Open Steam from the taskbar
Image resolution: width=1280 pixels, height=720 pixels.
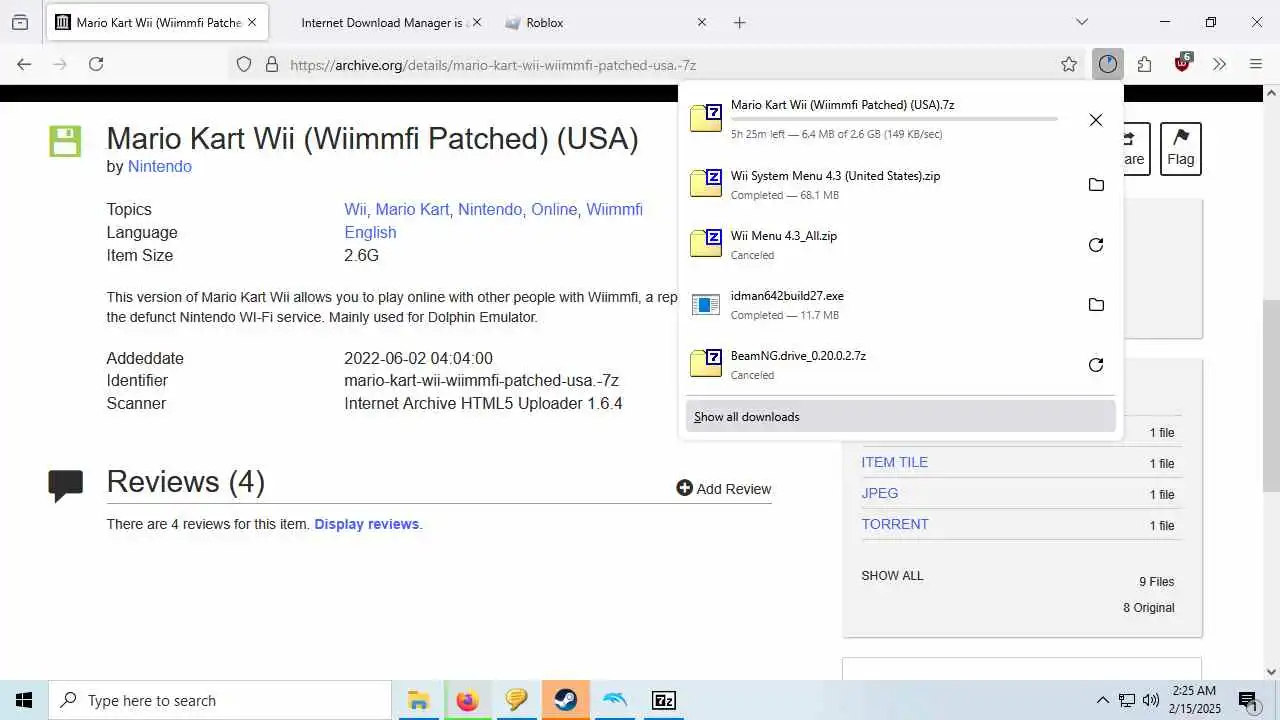coord(566,700)
